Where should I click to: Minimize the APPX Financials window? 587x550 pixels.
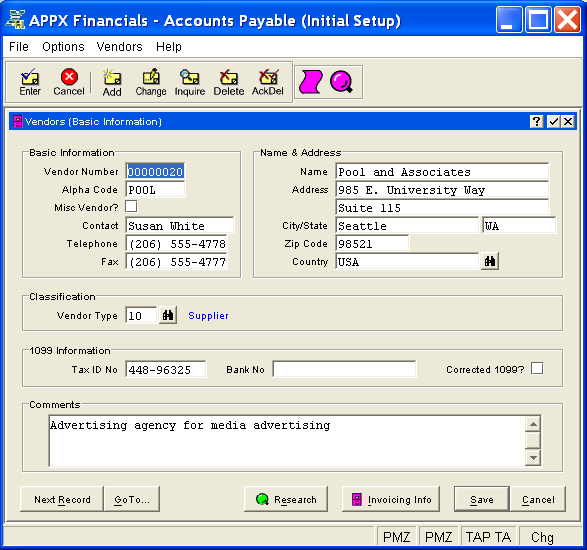509,19
